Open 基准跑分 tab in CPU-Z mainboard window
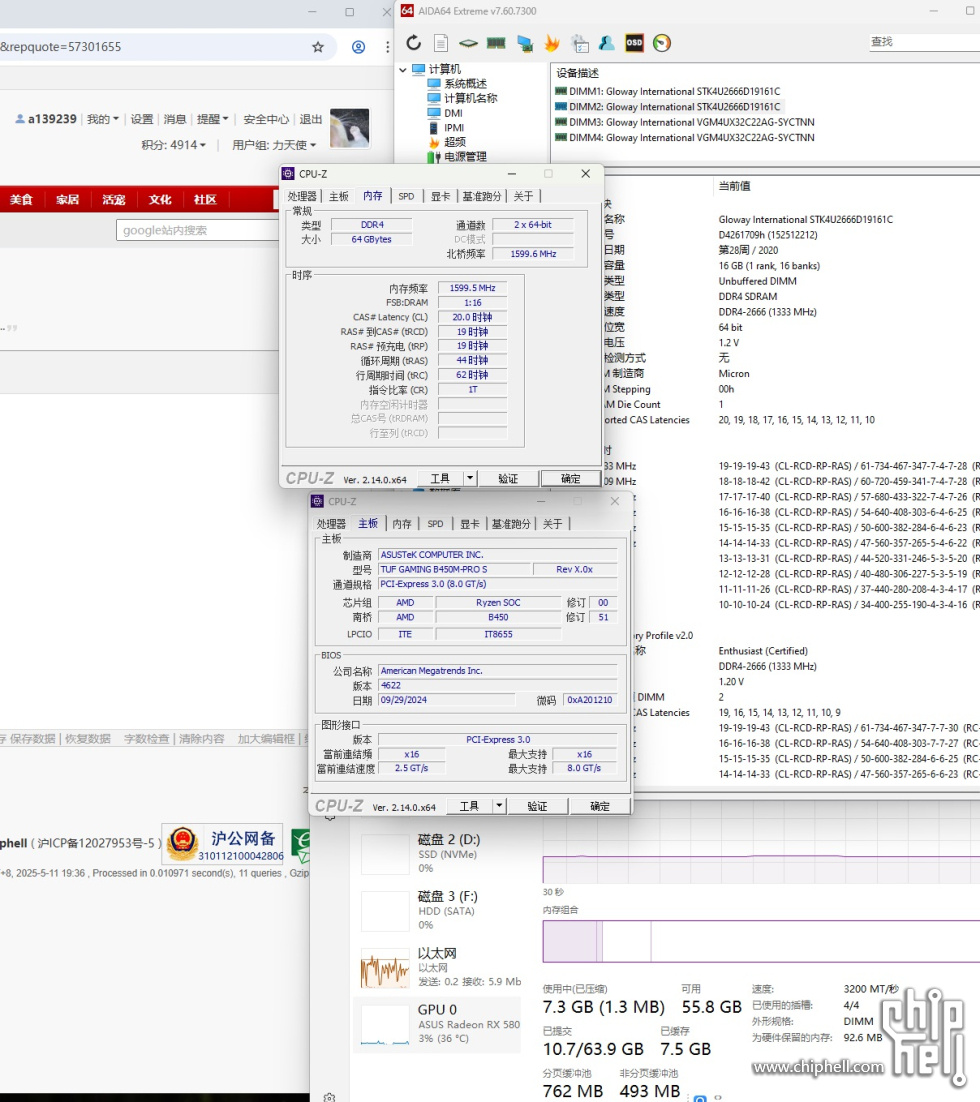 pos(511,524)
